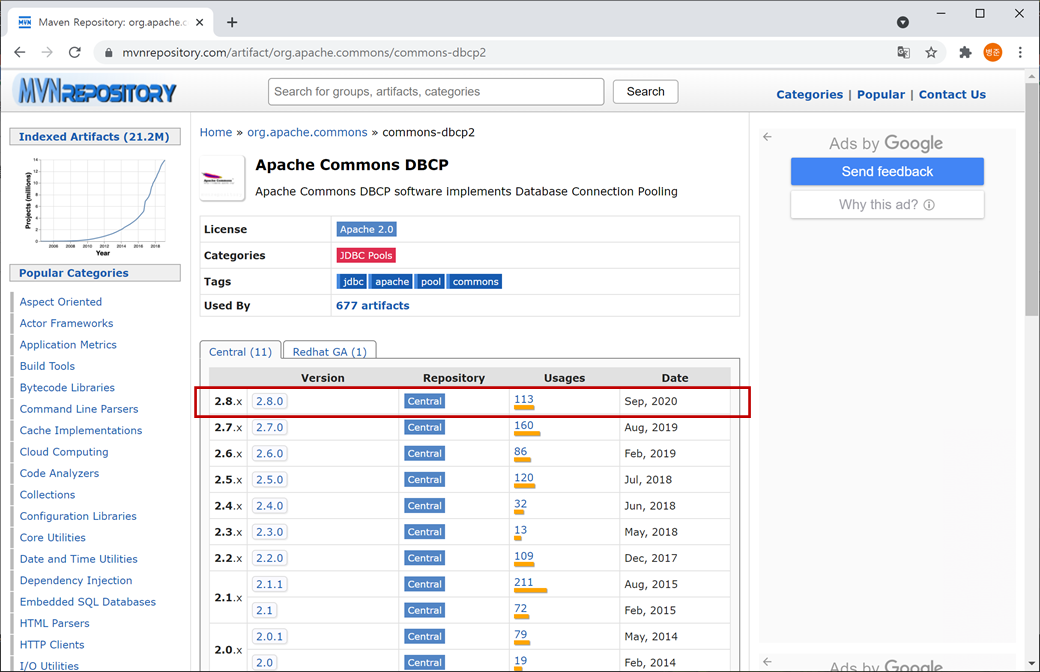Image resolution: width=1040 pixels, height=672 pixels.
Task: Open version 2.0.1
Action: (x=270, y=636)
